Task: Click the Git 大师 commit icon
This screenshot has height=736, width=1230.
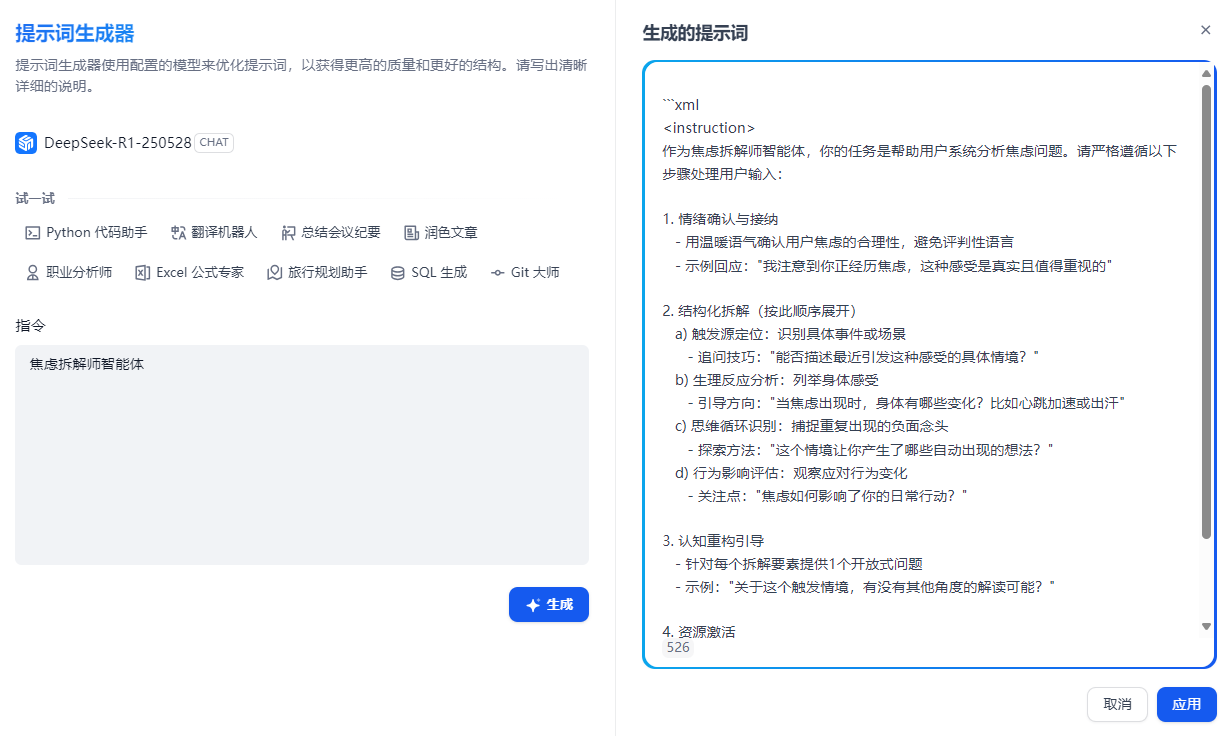Action: tap(497, 272)
